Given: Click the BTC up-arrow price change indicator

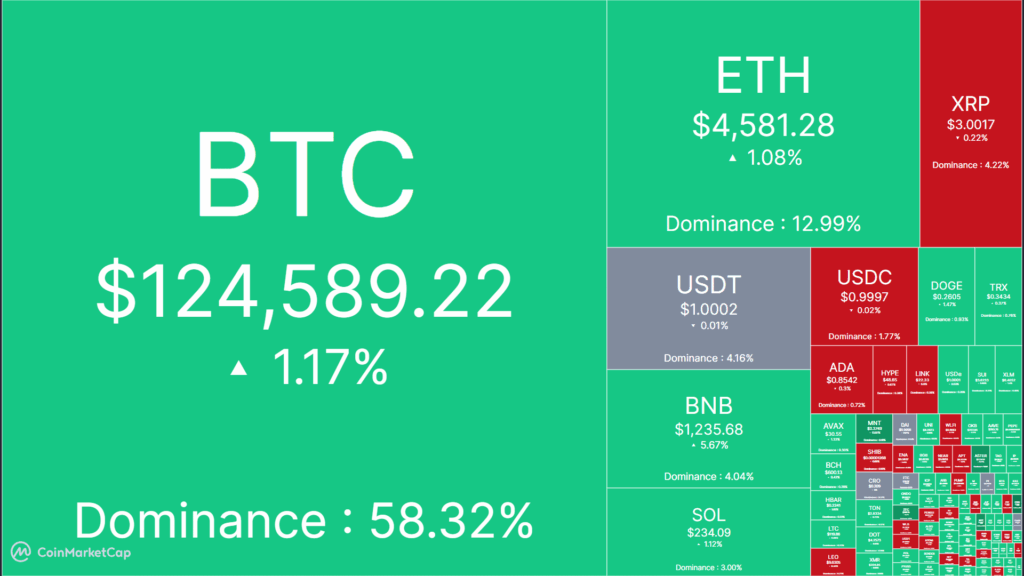Looking at the screenshot, I should (x=238, y=369).
